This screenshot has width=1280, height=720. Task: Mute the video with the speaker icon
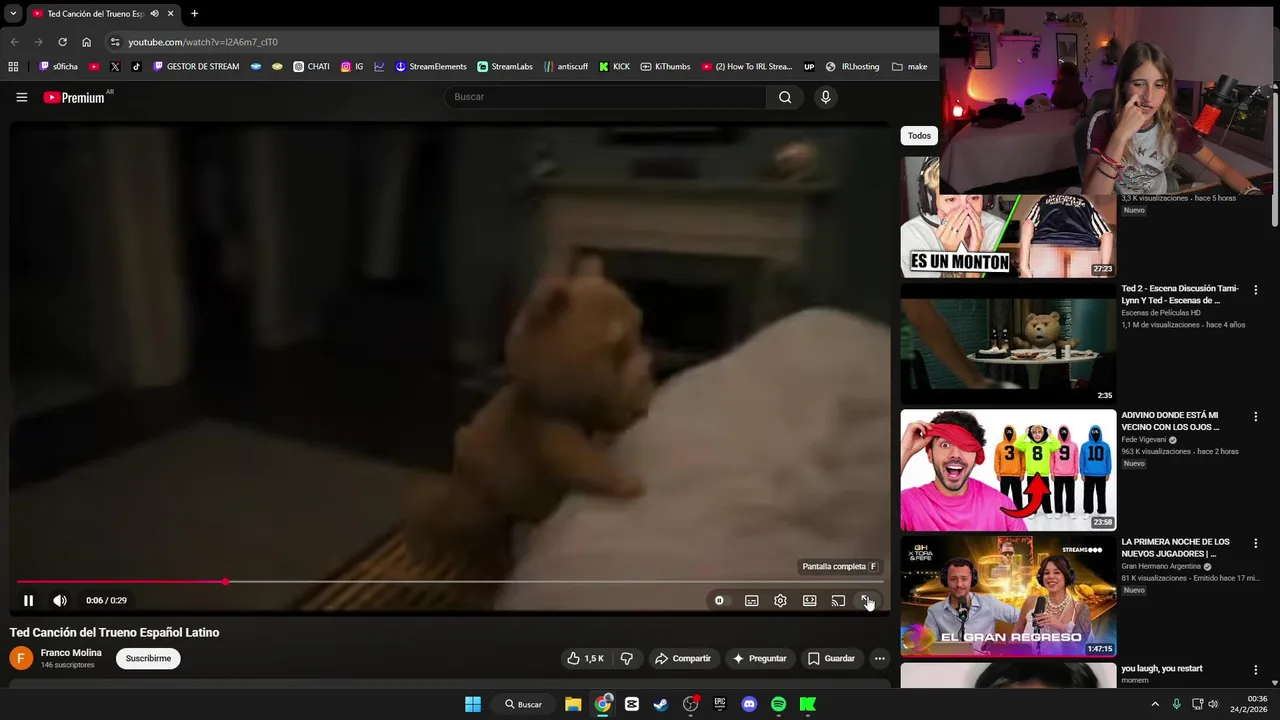(60, 600)
